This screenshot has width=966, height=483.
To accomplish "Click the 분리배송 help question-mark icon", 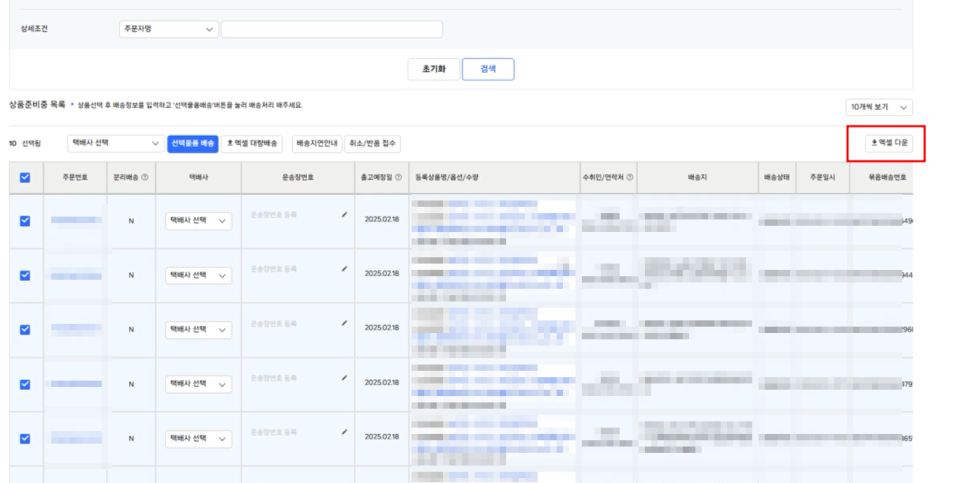I will pos(145,177).
